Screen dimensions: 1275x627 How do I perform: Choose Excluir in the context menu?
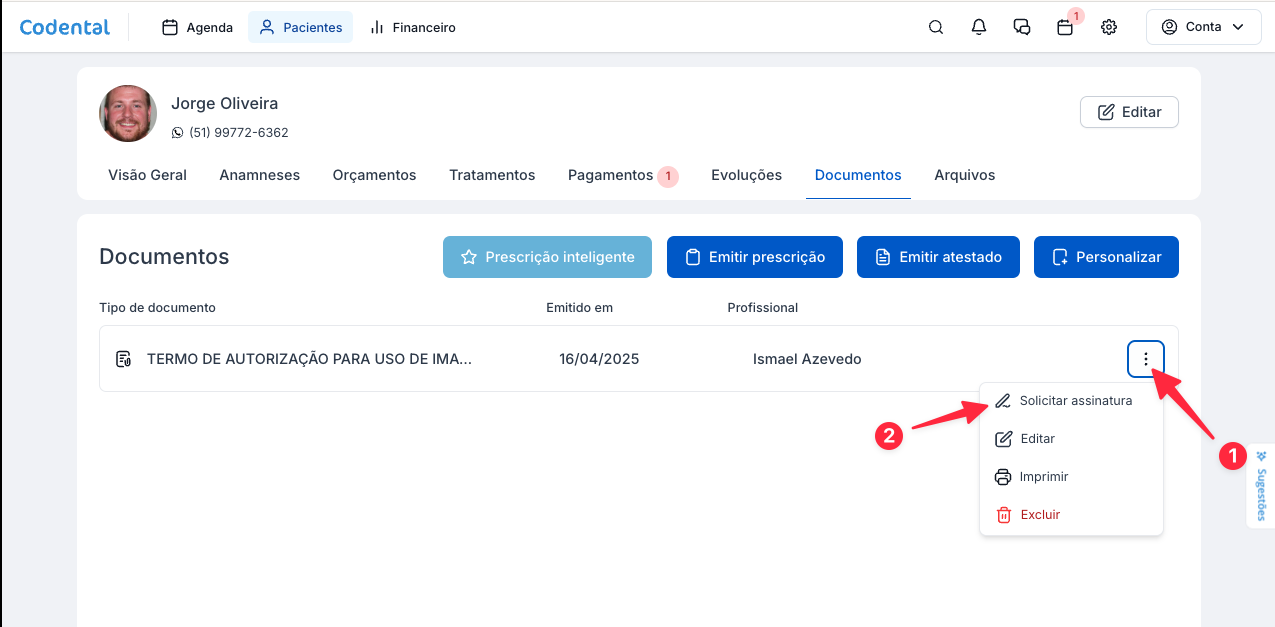point(1038,515)
